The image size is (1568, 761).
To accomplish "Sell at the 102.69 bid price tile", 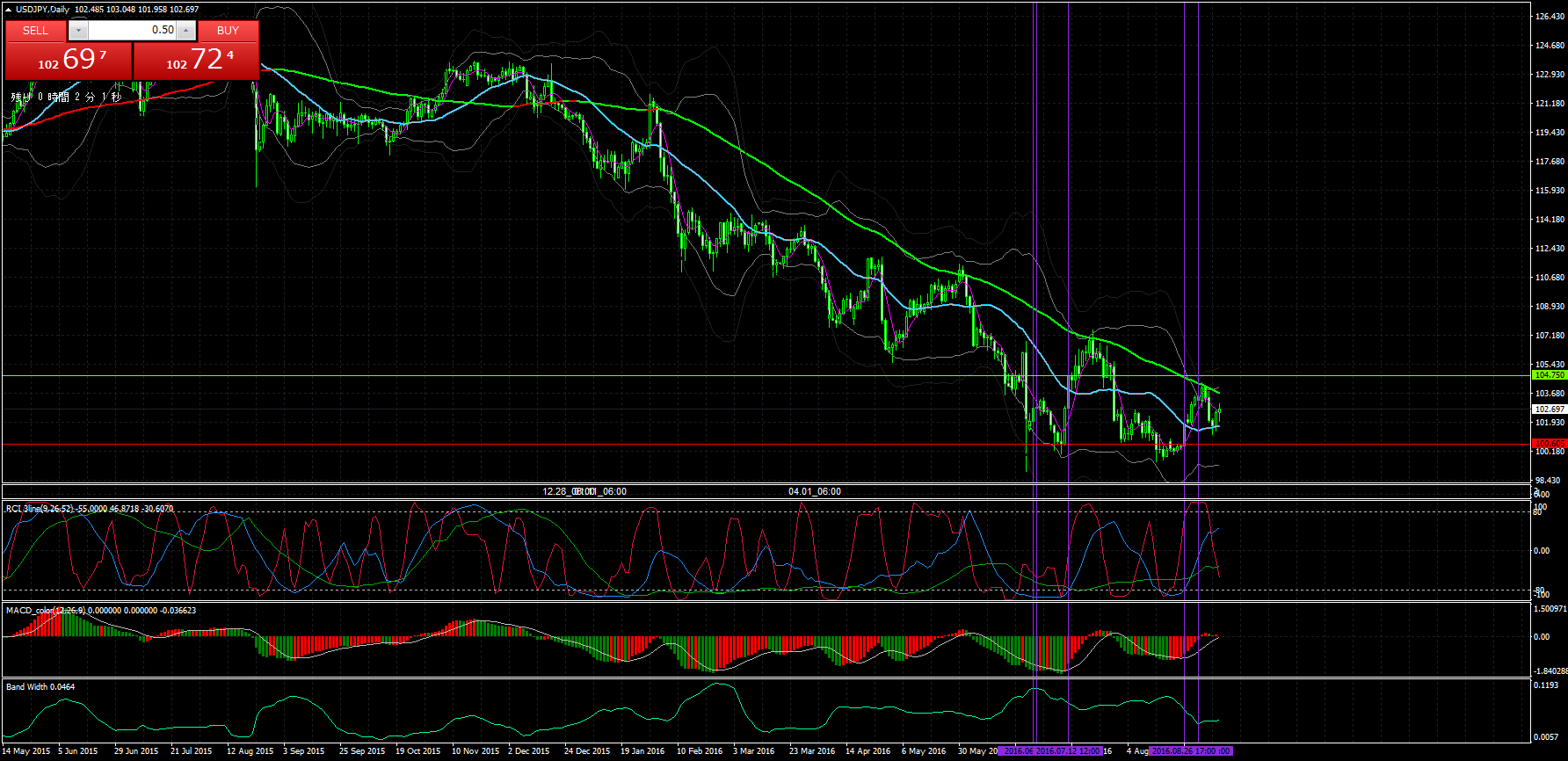I will click(x=69, y=61).
